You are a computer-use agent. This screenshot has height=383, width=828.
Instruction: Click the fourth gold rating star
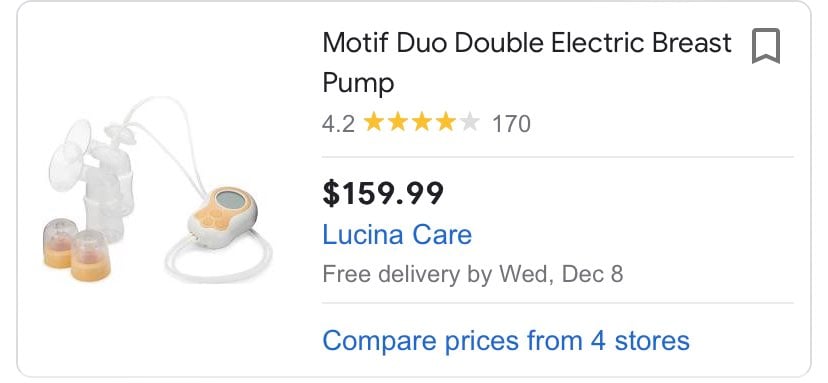click(446, 123)
